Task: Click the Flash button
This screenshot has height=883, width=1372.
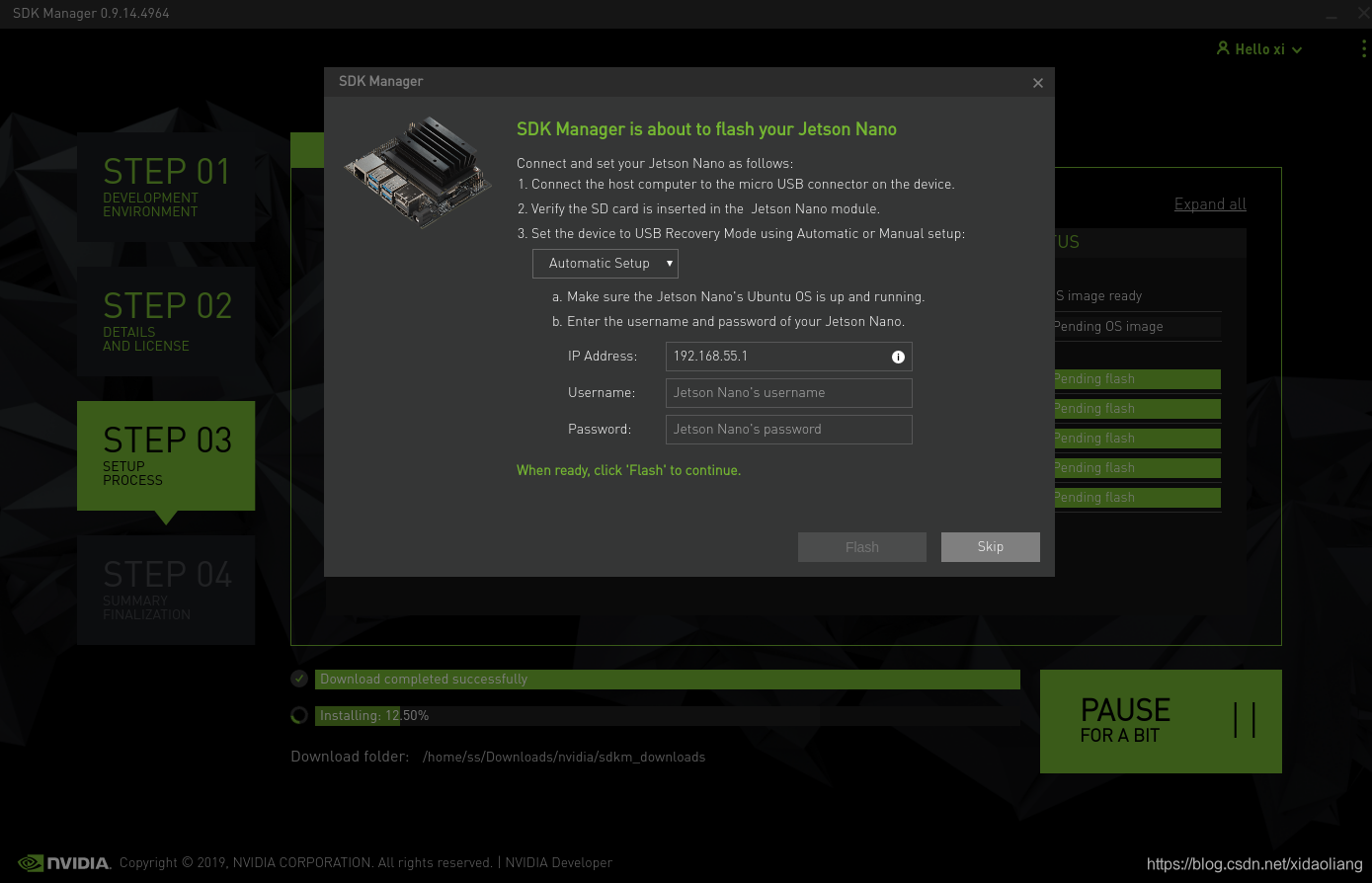Action: tap(862, 547)
